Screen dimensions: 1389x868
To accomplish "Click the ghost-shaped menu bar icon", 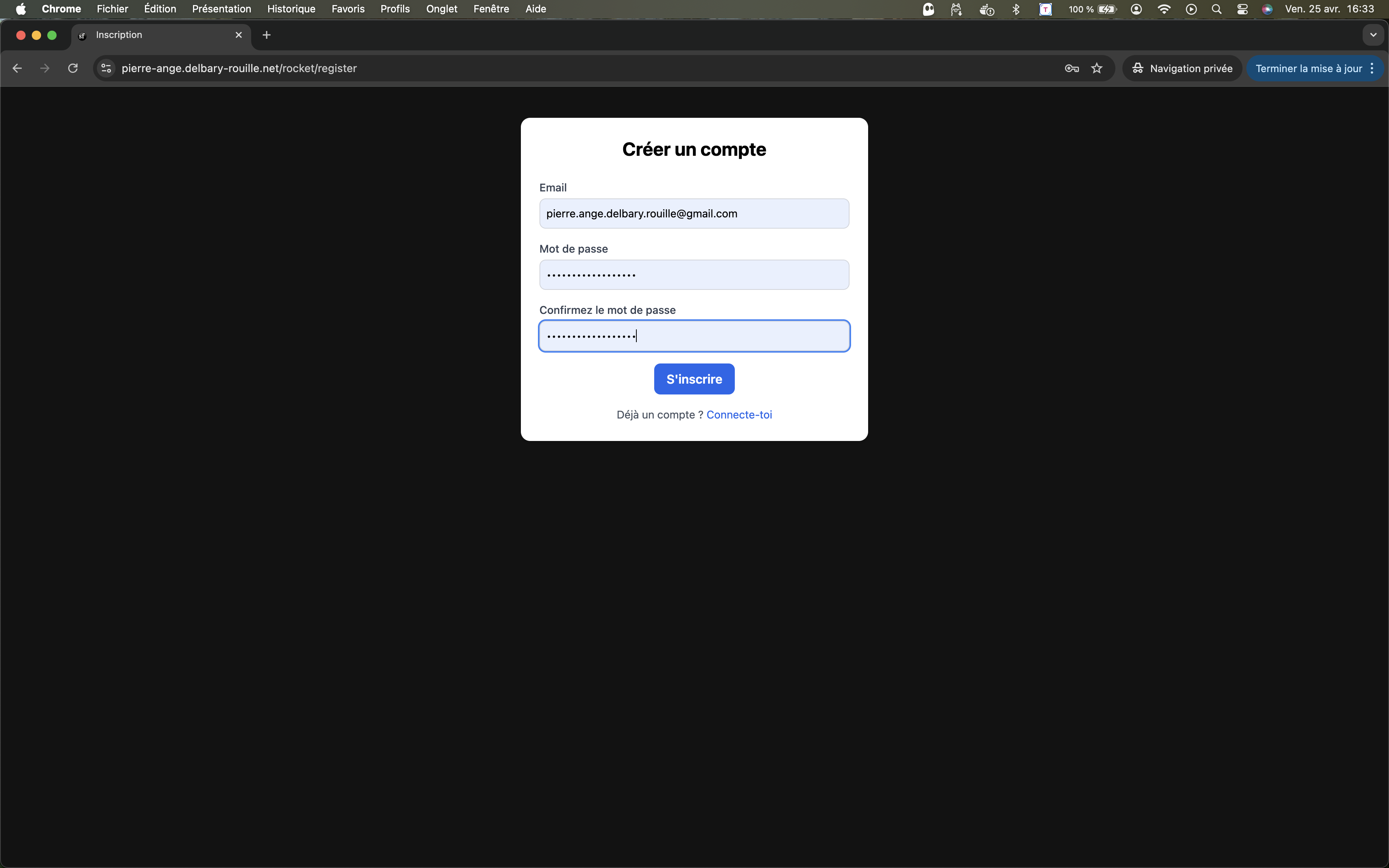I will 928,9.
